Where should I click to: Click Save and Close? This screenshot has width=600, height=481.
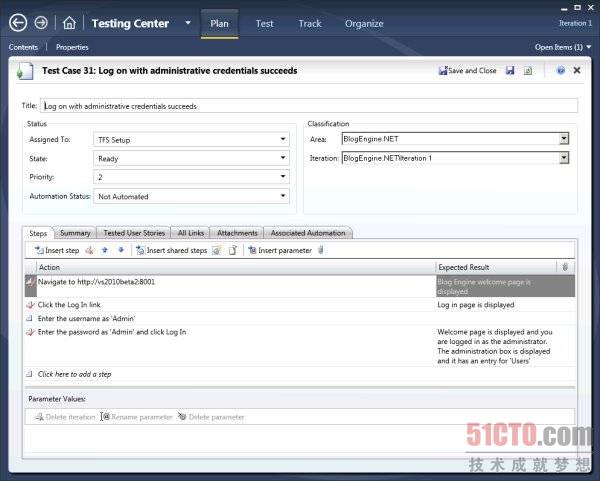coord(468,70)
